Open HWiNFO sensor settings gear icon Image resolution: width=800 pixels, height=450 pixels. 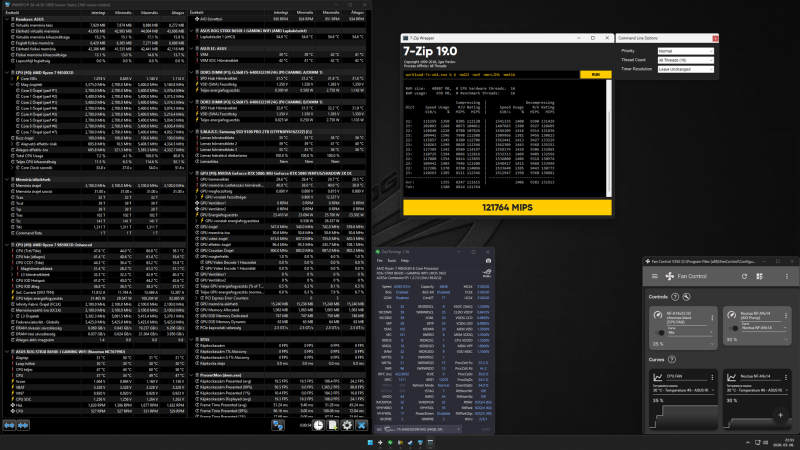point(347,425)
